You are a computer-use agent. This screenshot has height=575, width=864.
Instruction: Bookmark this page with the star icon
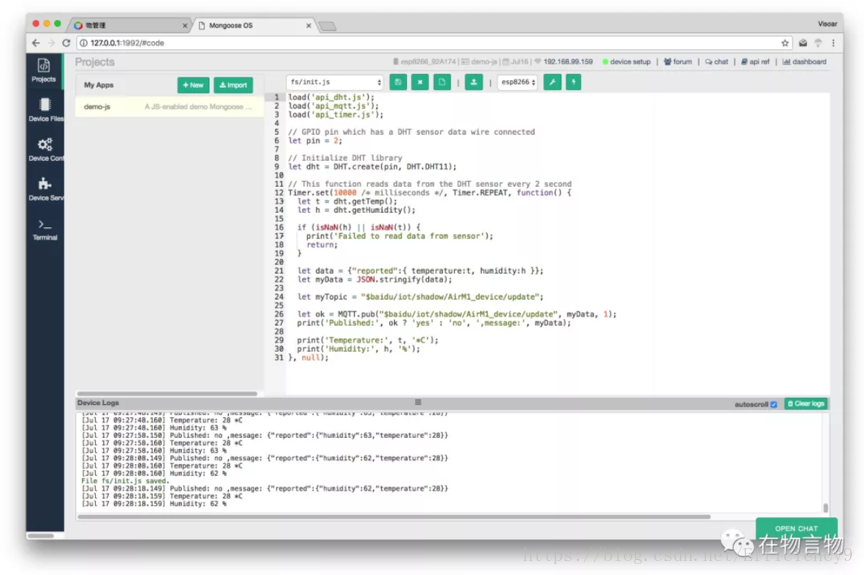(x=785, y=43)
